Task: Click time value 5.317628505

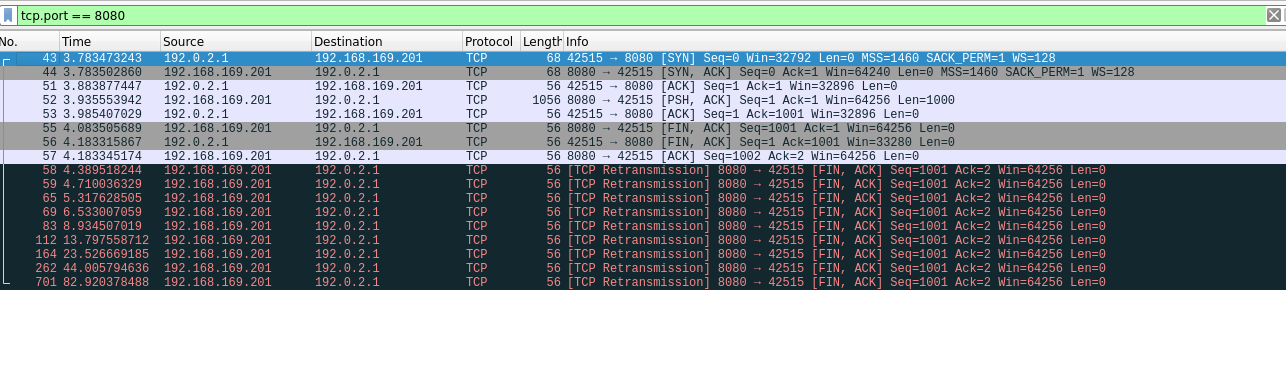Action: tap(102, 198)
